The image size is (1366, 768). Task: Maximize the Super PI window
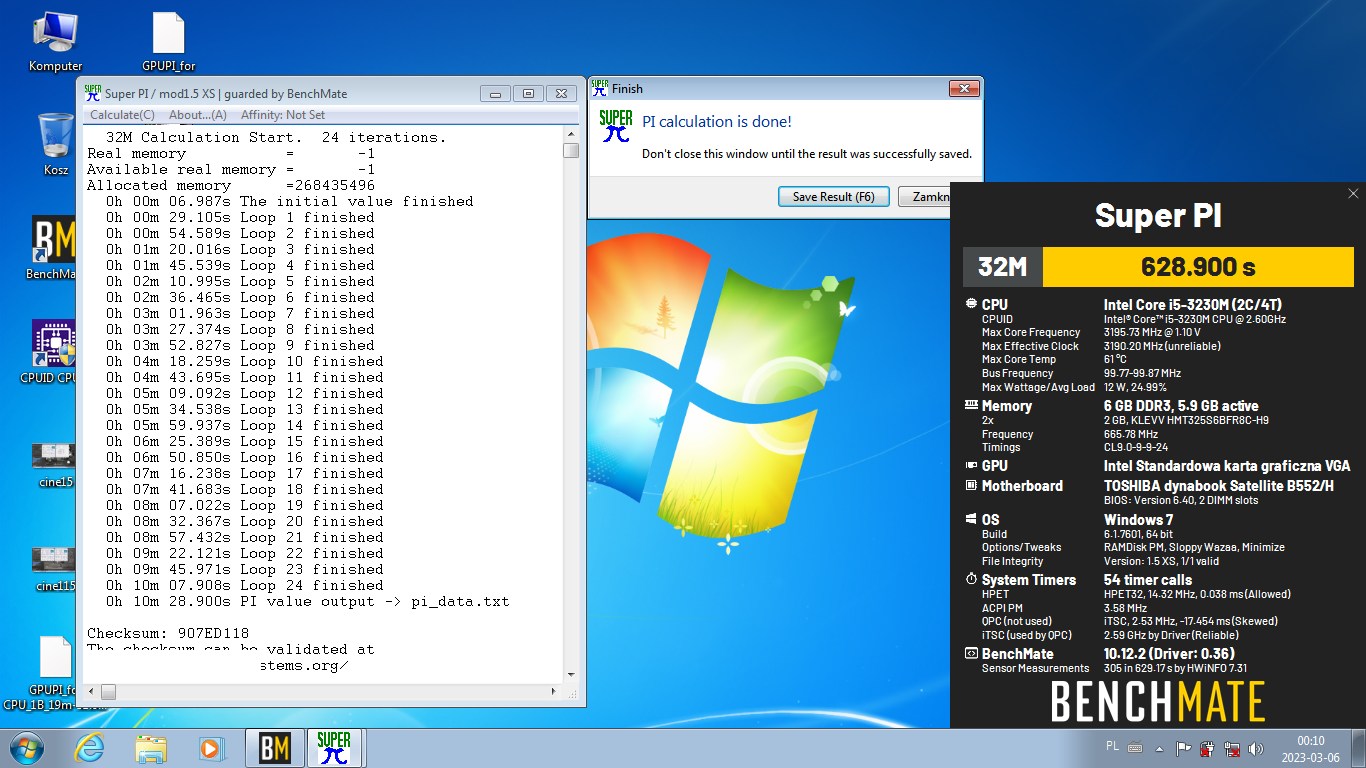[528, 94]
